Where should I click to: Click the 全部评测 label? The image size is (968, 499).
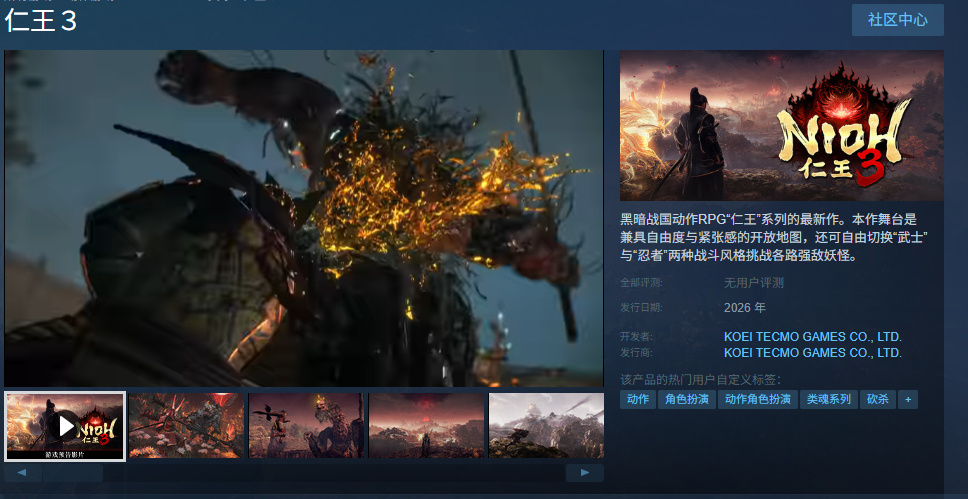click(x=641, y=283)
